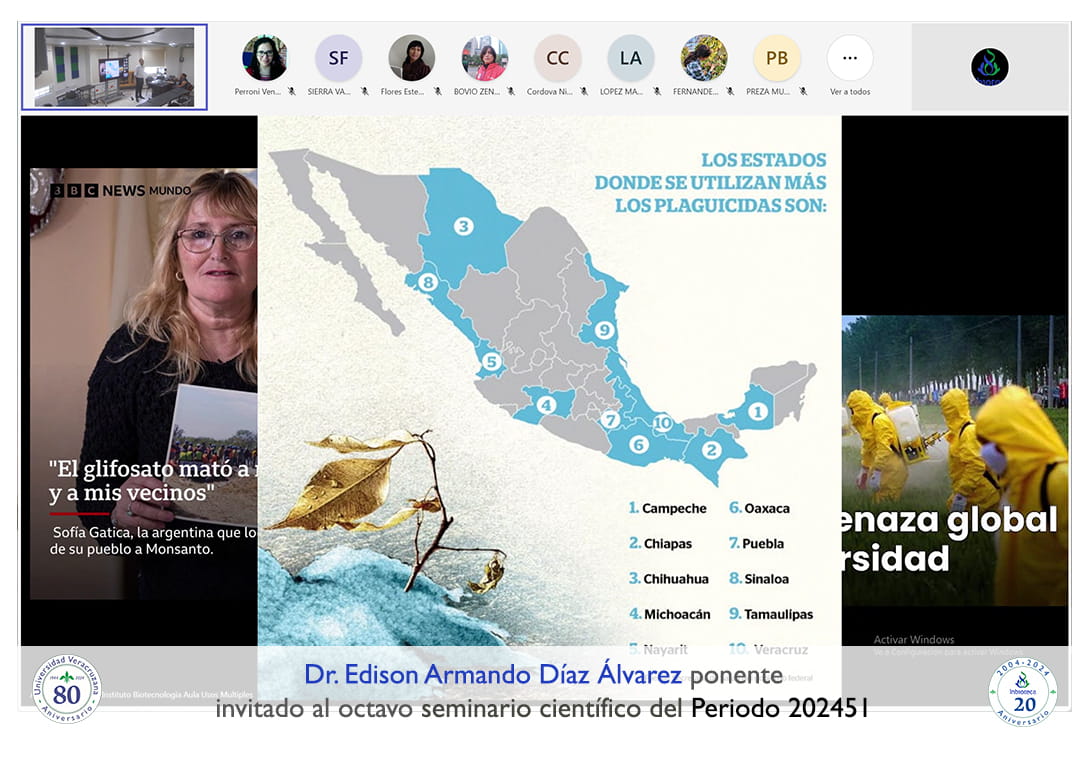Image resolution: width=1090 pixels, height=760 pixels.
Task: Select FERNANDEZ's participant photo avatar
Action: click(703, 58)
